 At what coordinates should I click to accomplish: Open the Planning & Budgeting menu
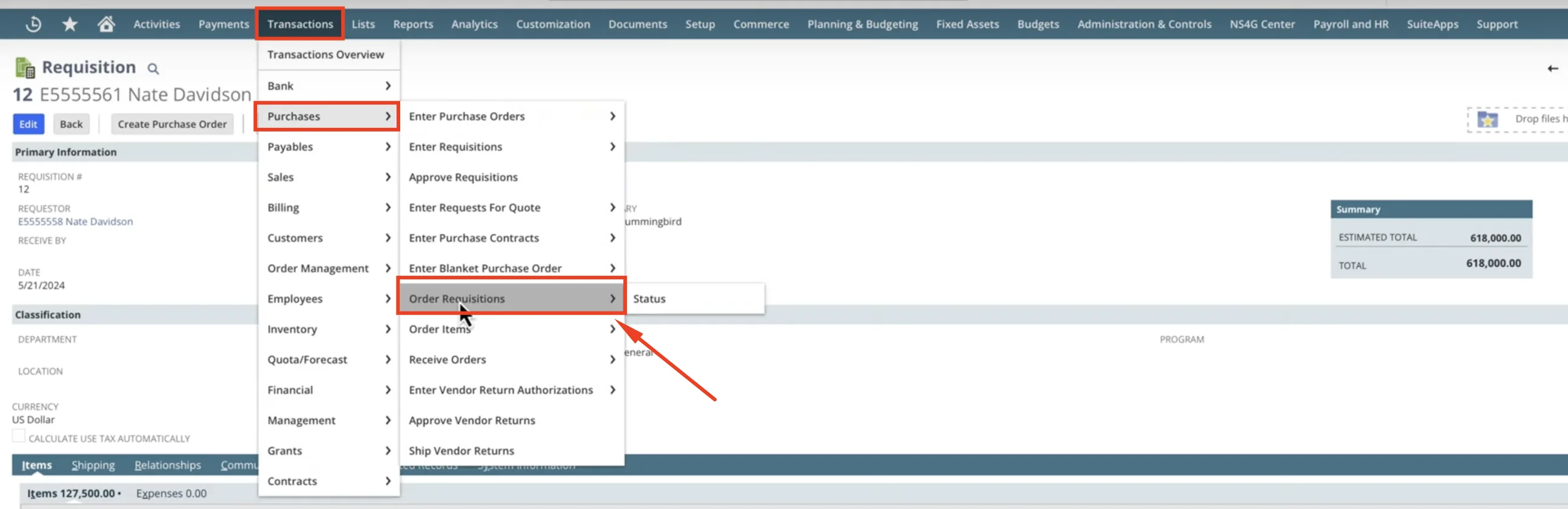point(863,24)
